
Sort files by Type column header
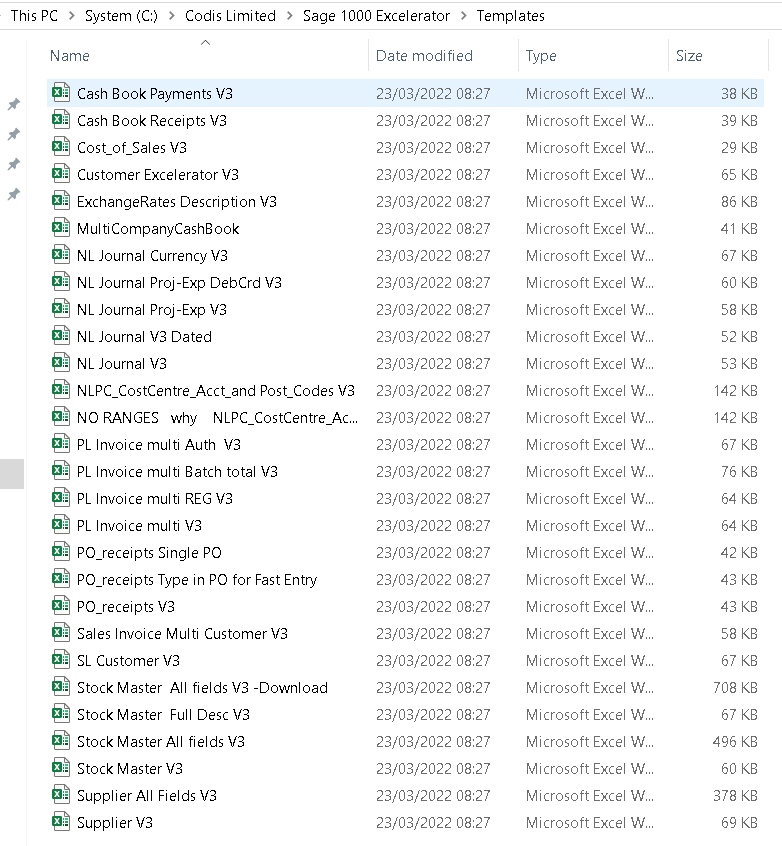coord(541,56)
